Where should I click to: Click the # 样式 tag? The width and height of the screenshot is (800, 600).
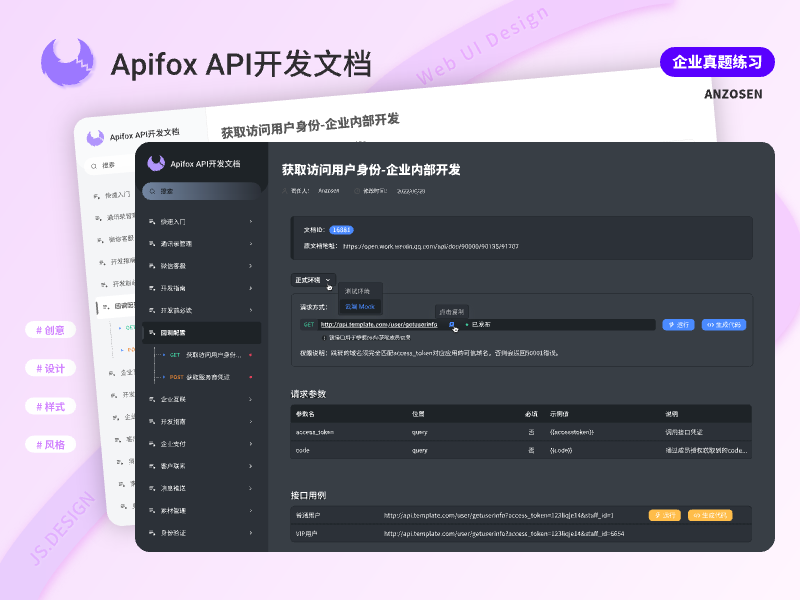[x=51, y=407]
